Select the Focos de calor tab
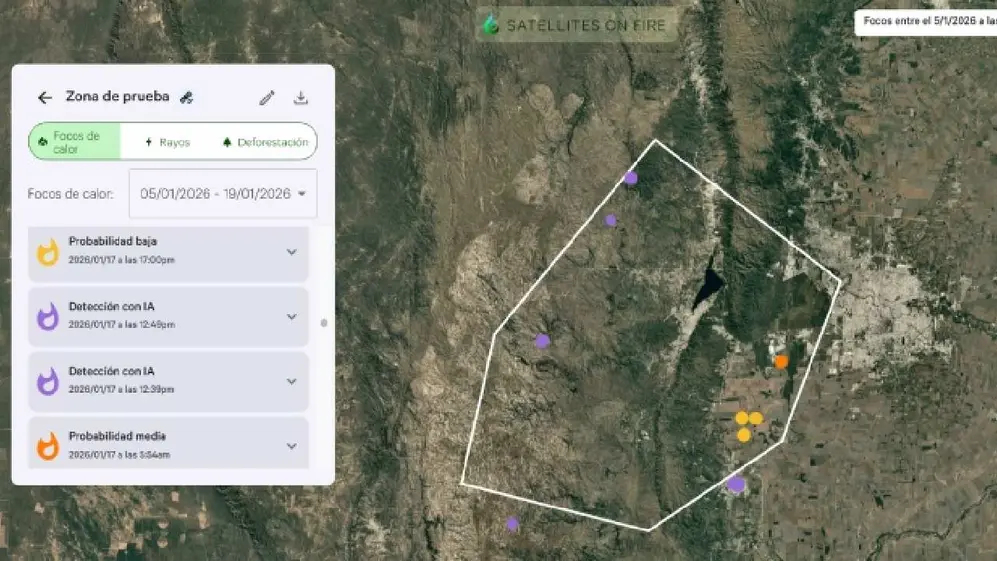 coord(74,141)
